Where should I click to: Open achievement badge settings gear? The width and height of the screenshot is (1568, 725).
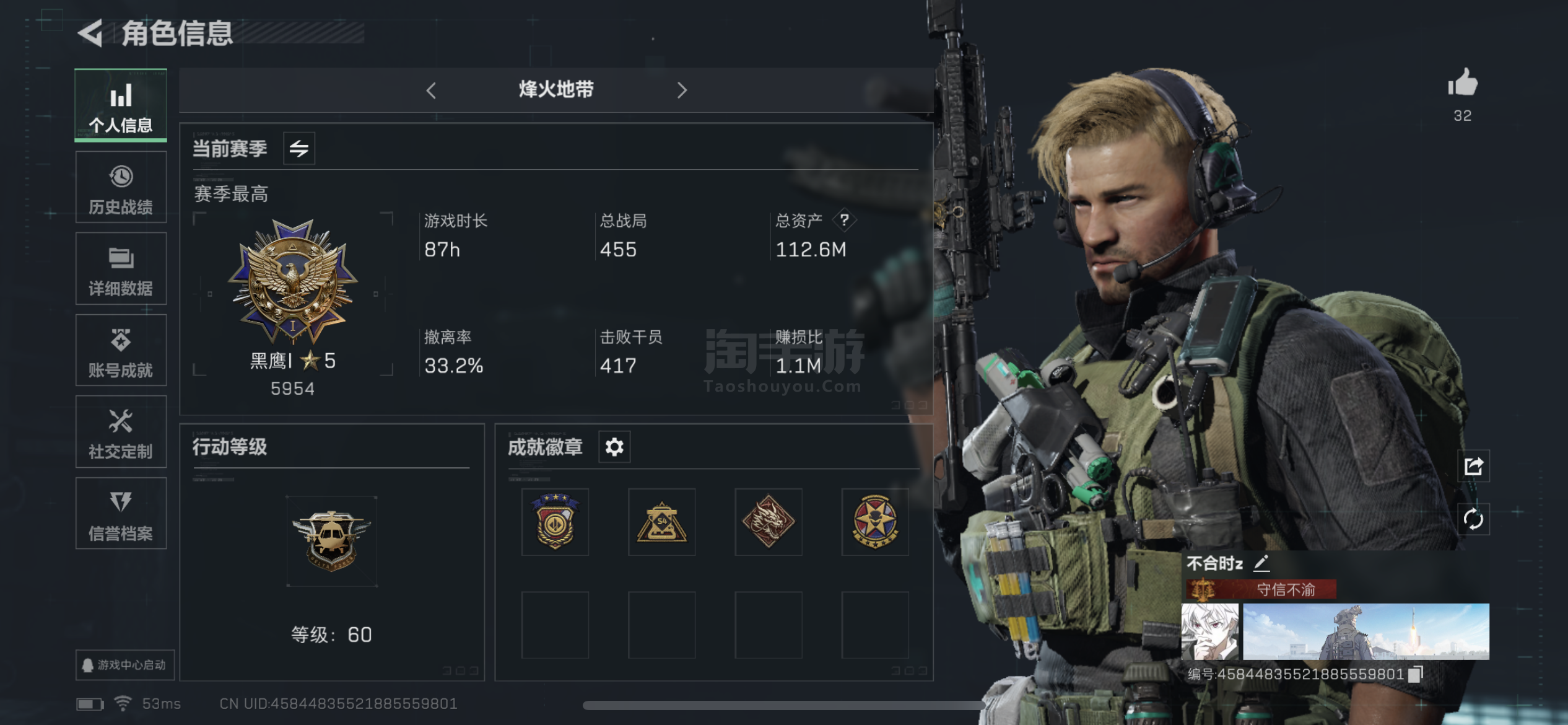click(614, 447)
